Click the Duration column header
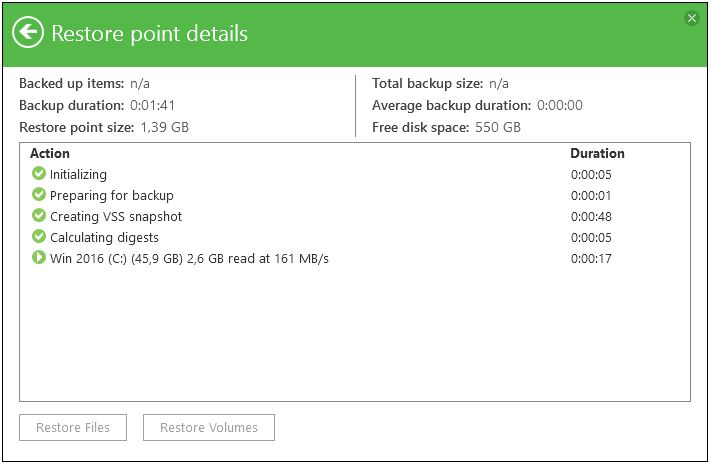 click(x=597, y=153)
